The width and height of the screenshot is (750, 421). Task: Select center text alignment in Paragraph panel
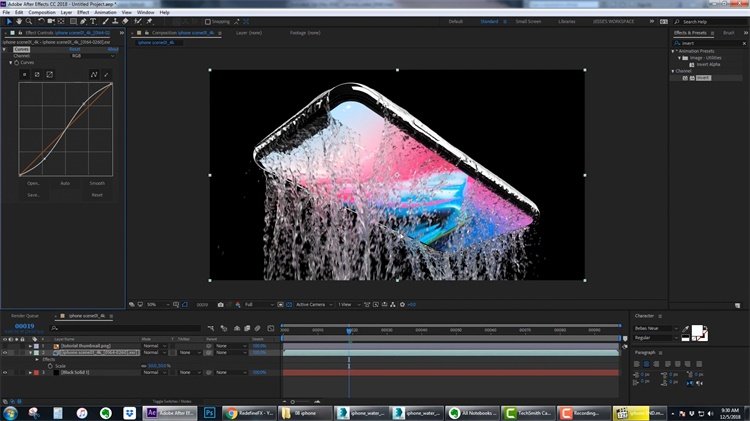pos(646,364)
